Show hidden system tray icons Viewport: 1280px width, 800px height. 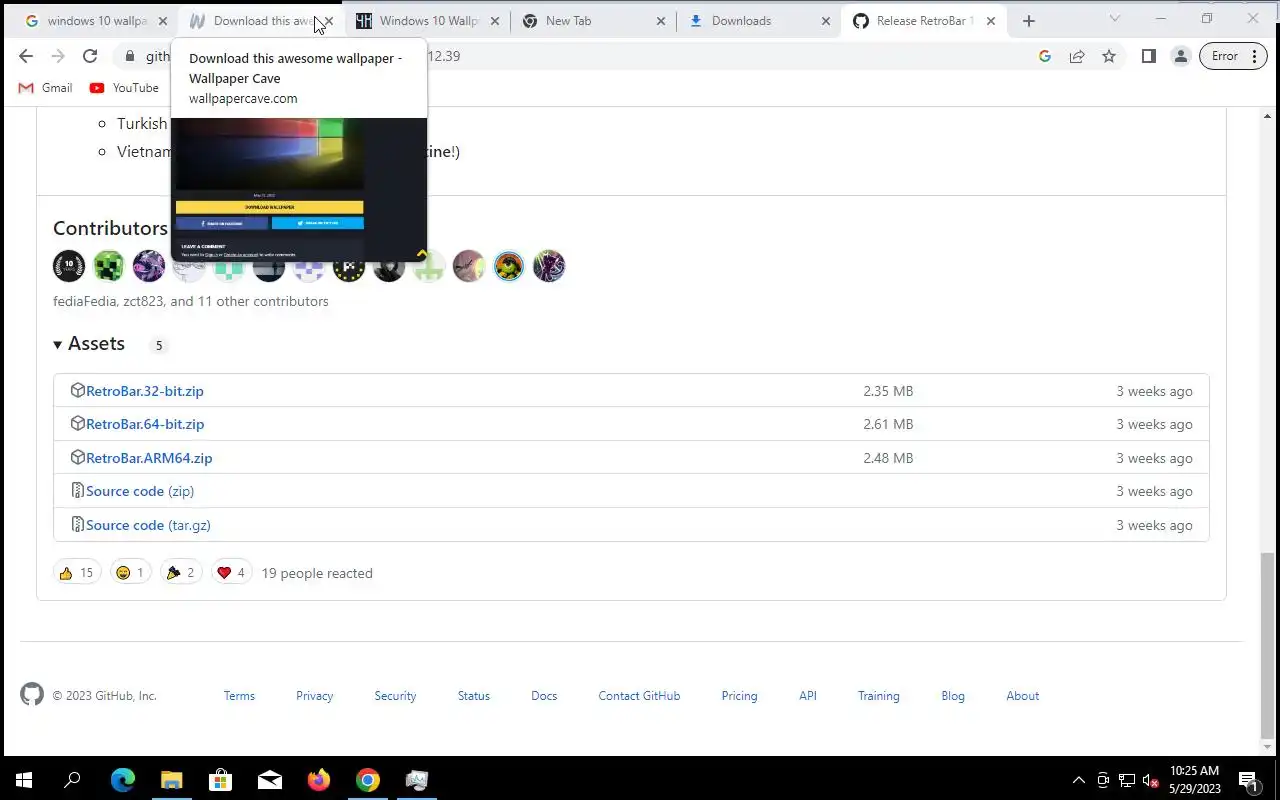[x=1078, y=780]
